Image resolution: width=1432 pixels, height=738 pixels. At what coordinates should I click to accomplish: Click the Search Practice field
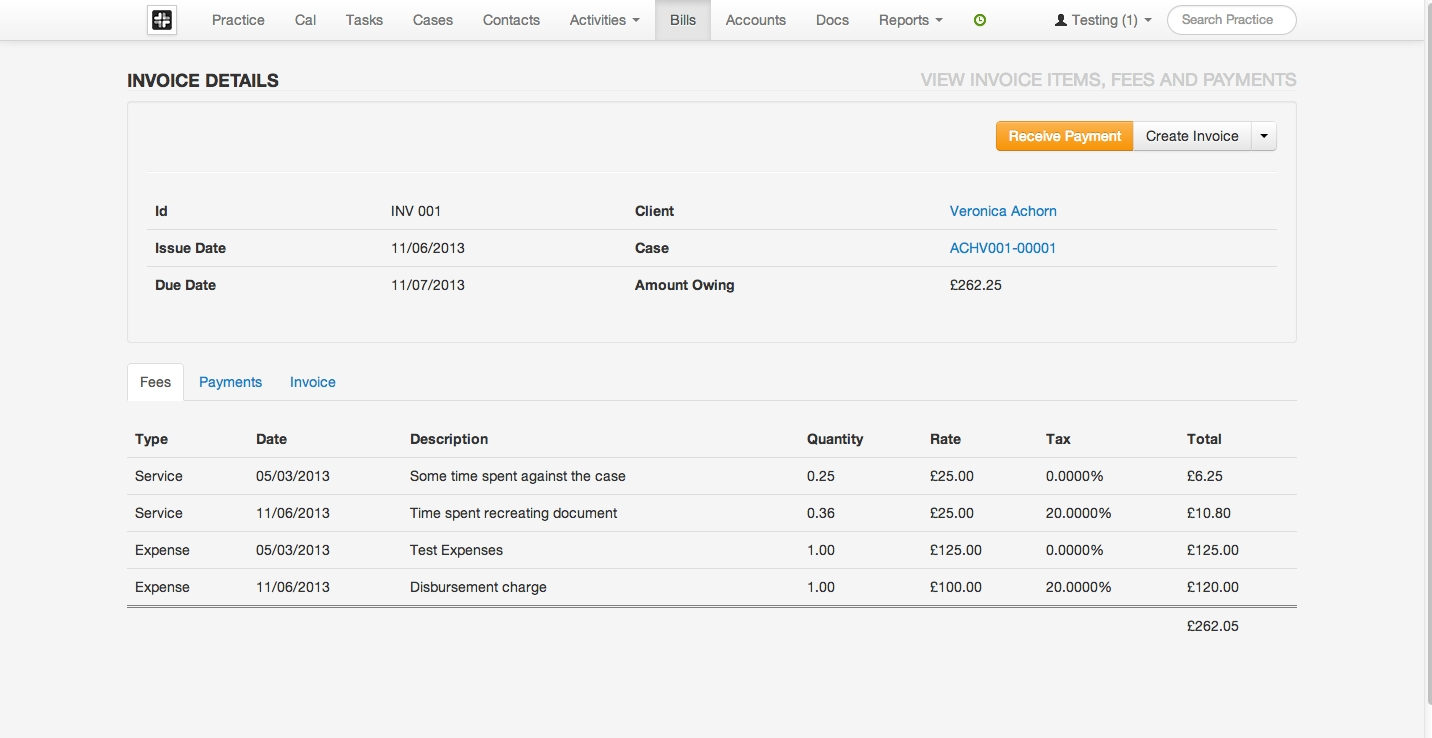1231,19
